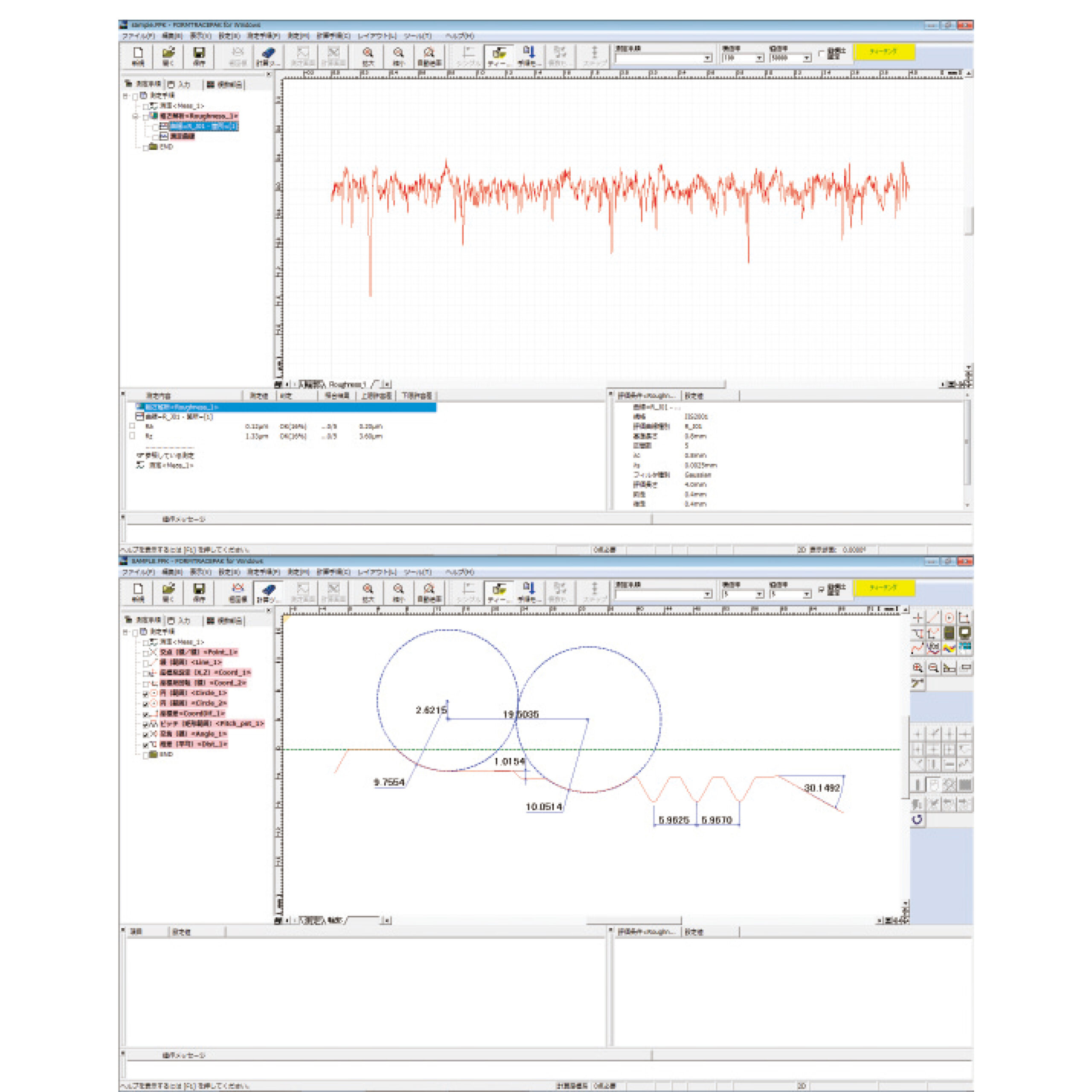Screen dimensions: 1092x1092
Task: Uncheck the Circle_1 tree item checkbox
Action: click(146, 694)
